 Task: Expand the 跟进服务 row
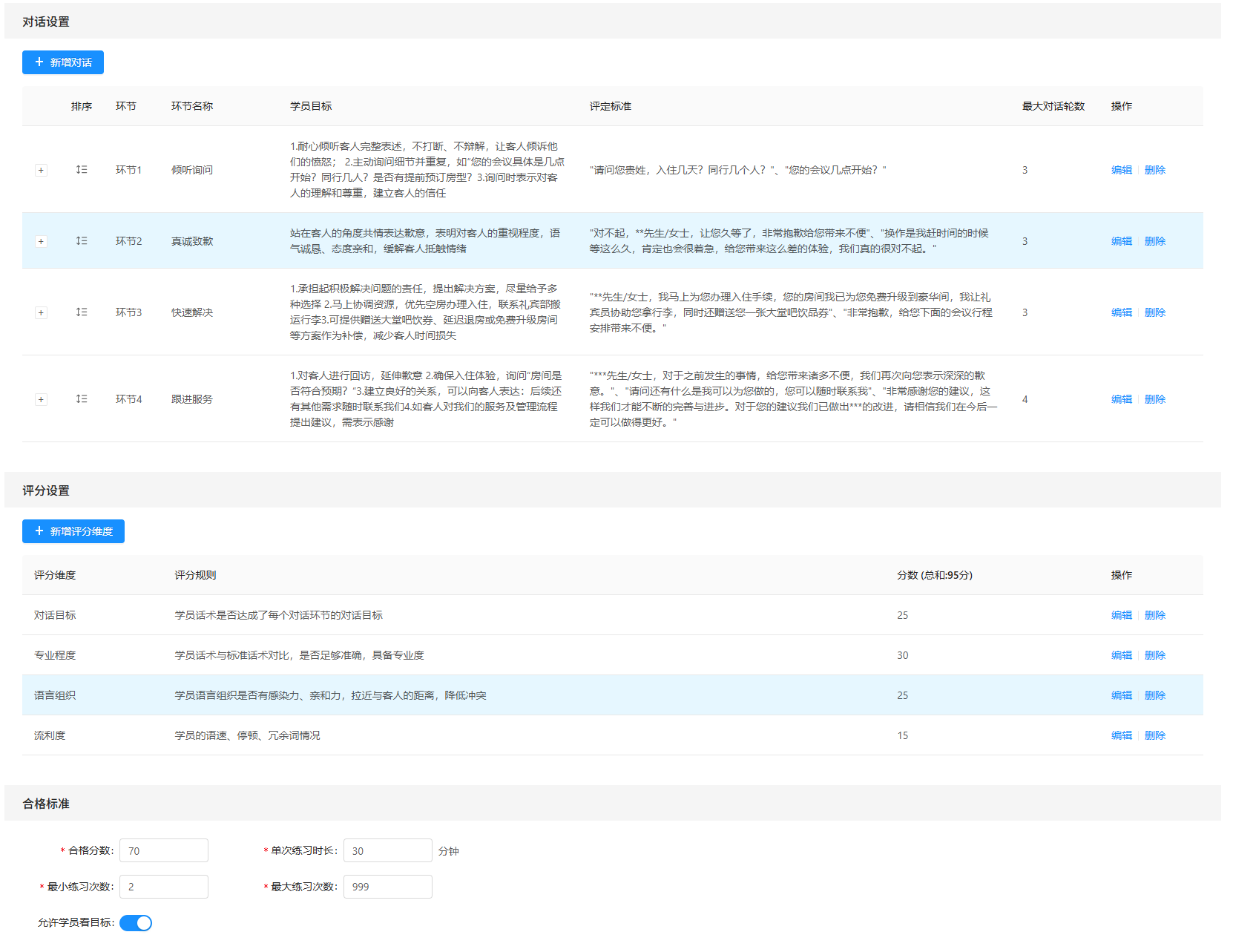pyautogui.click(x=41, y=400)
